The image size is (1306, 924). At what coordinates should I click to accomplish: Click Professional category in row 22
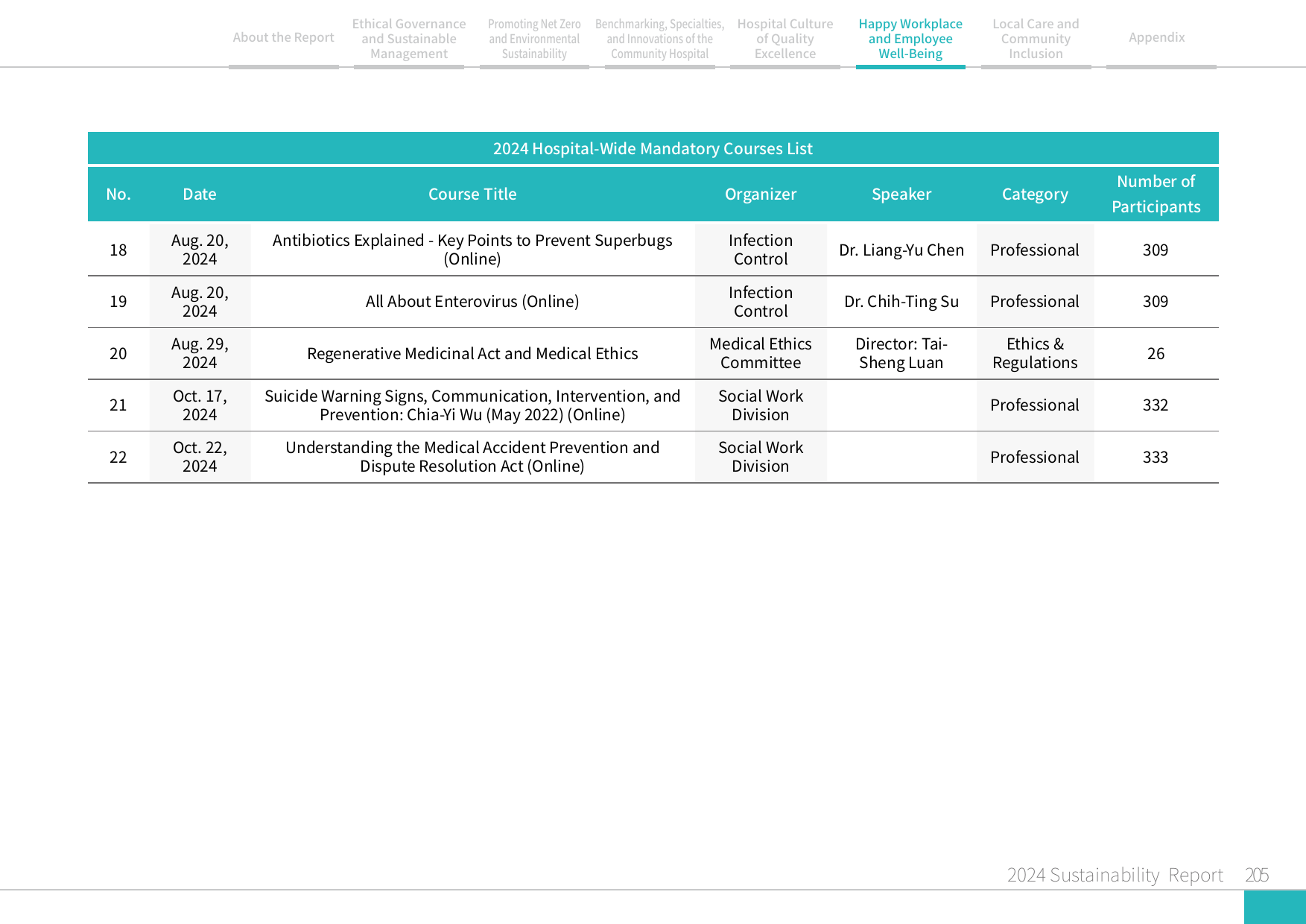pyautogui.click(x=1035, y=458)
